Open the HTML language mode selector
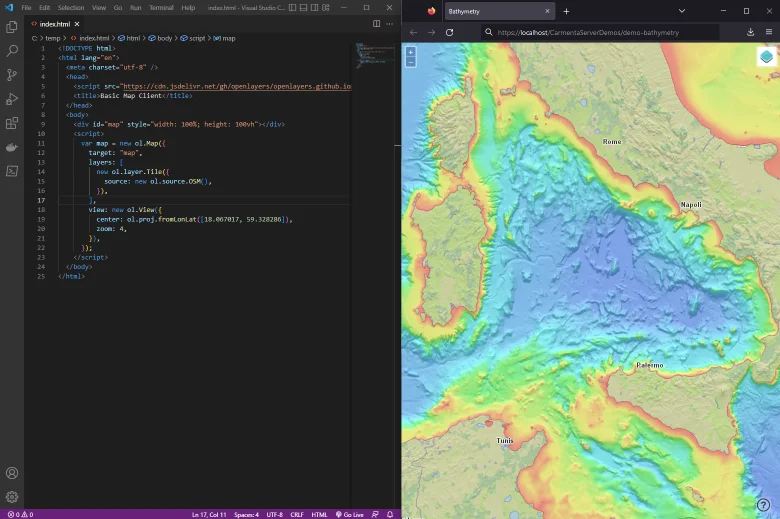 (x=319, y=514)
